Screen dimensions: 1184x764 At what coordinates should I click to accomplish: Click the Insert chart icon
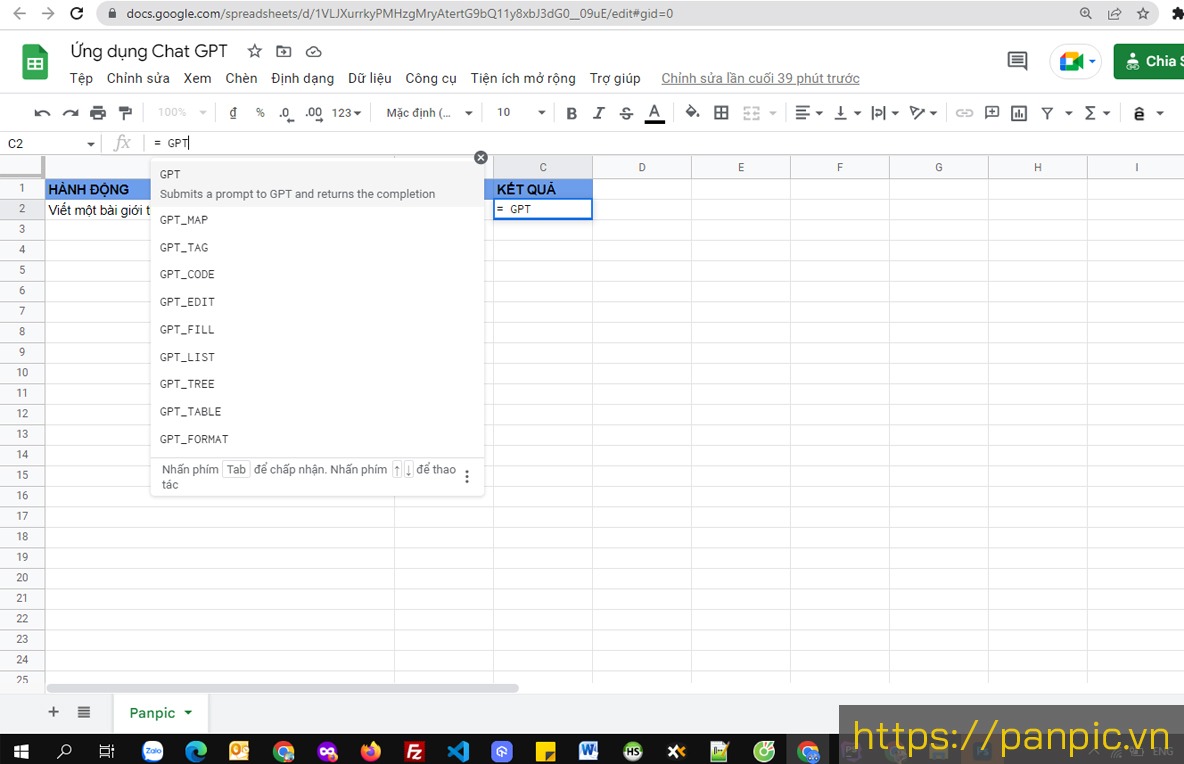pos(1019,113)
